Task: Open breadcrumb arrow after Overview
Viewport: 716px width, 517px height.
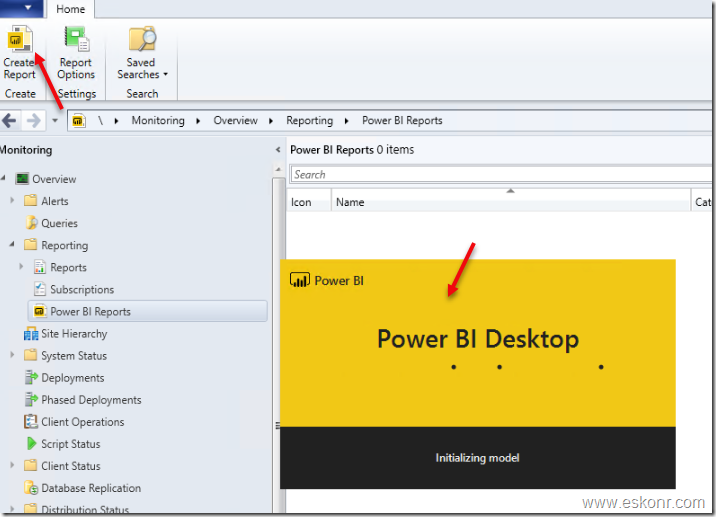Action: click(271, 121)
